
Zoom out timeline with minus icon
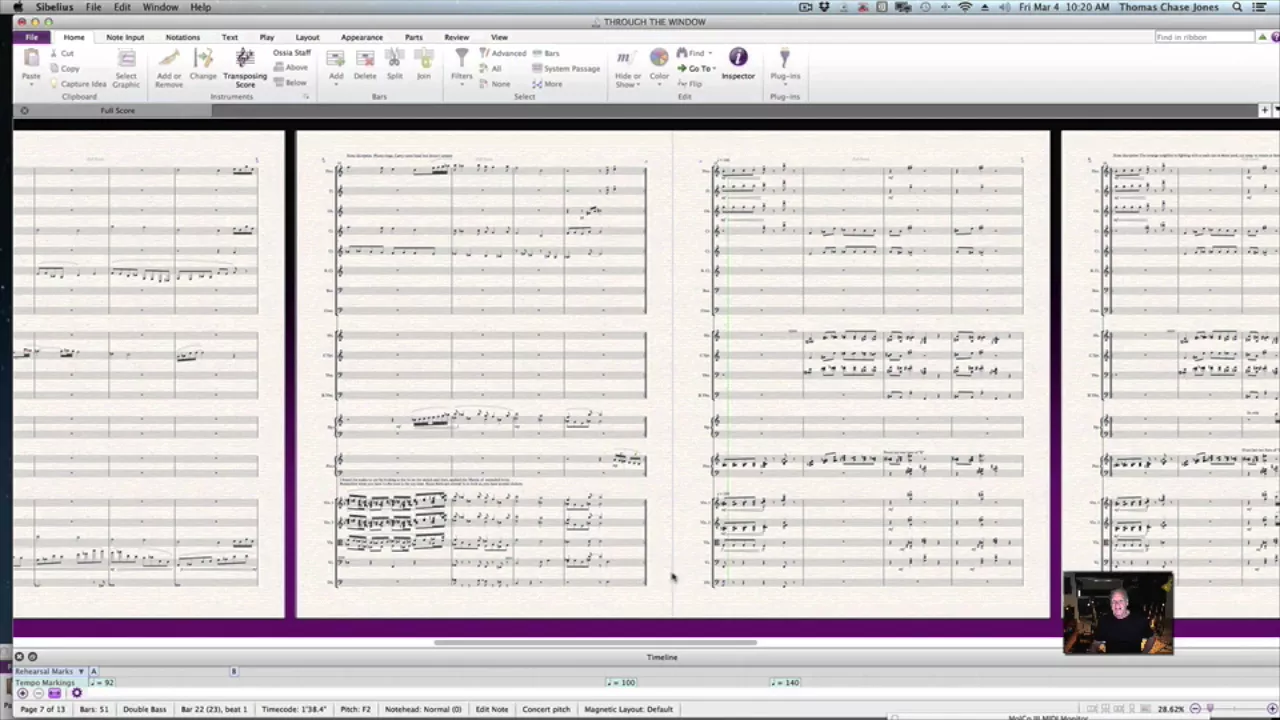pos(38,693)
